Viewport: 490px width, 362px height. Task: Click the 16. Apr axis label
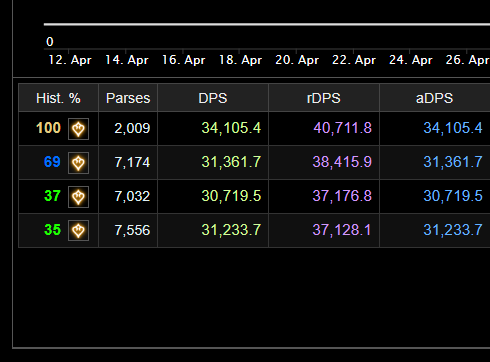(183, 60)
